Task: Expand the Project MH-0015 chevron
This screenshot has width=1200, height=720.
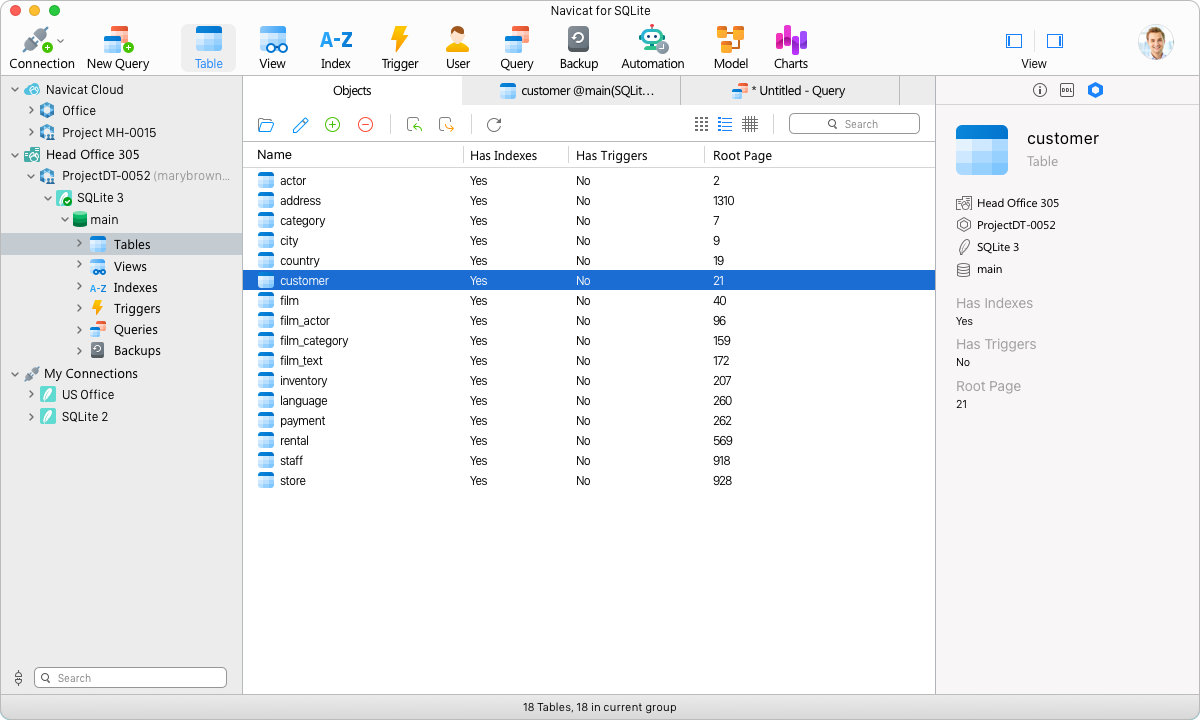Action: click(31, 132)
